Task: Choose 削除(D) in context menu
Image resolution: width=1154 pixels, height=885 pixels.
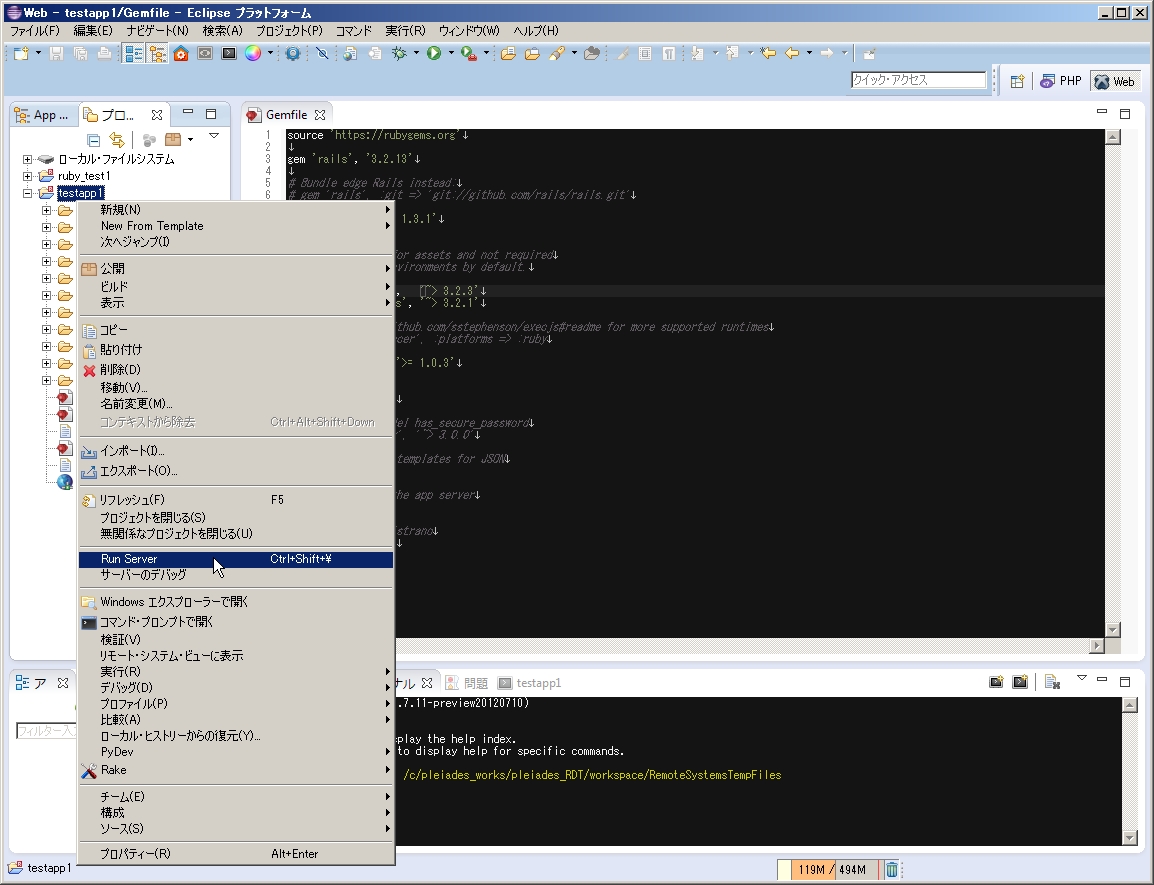Action: pyautogui.click(x=236, y=370)
